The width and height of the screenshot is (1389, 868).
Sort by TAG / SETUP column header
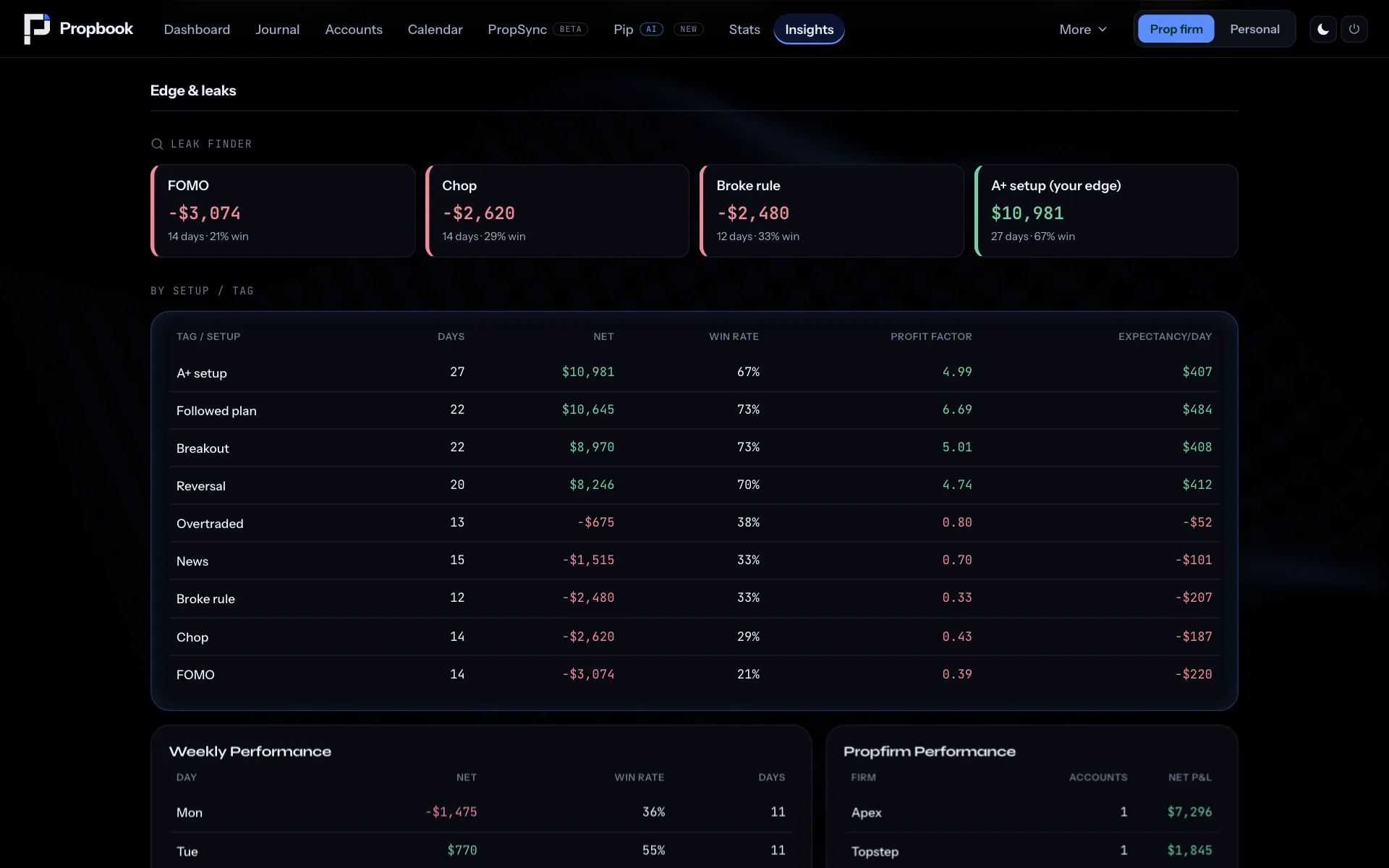[208, 336]
